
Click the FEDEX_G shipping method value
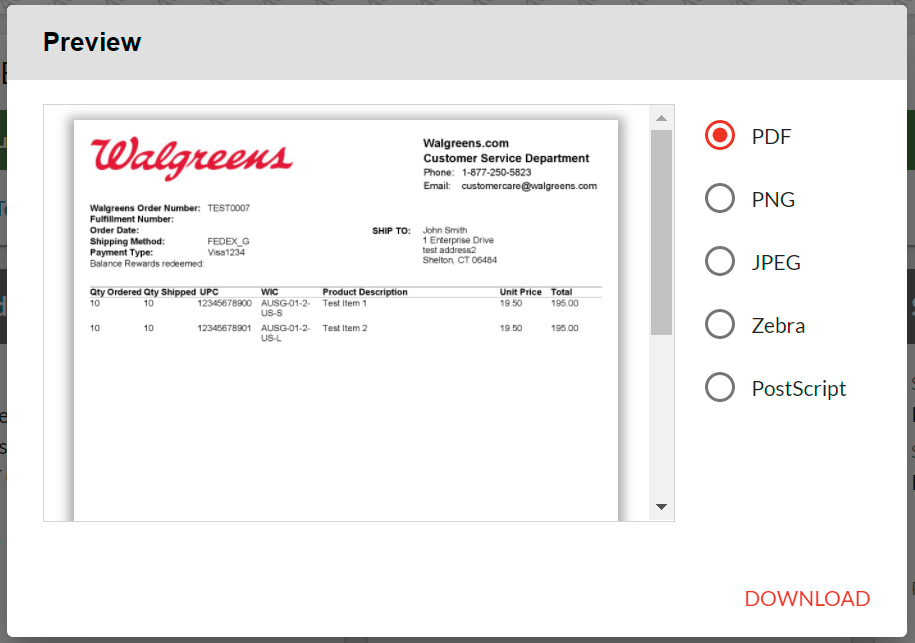tap(228, 241)
